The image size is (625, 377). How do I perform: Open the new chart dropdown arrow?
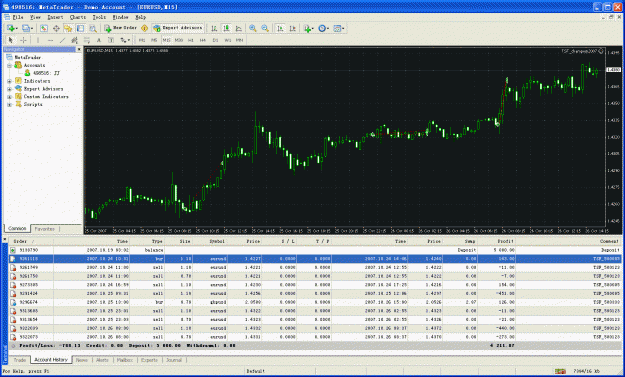click(16, 28)
